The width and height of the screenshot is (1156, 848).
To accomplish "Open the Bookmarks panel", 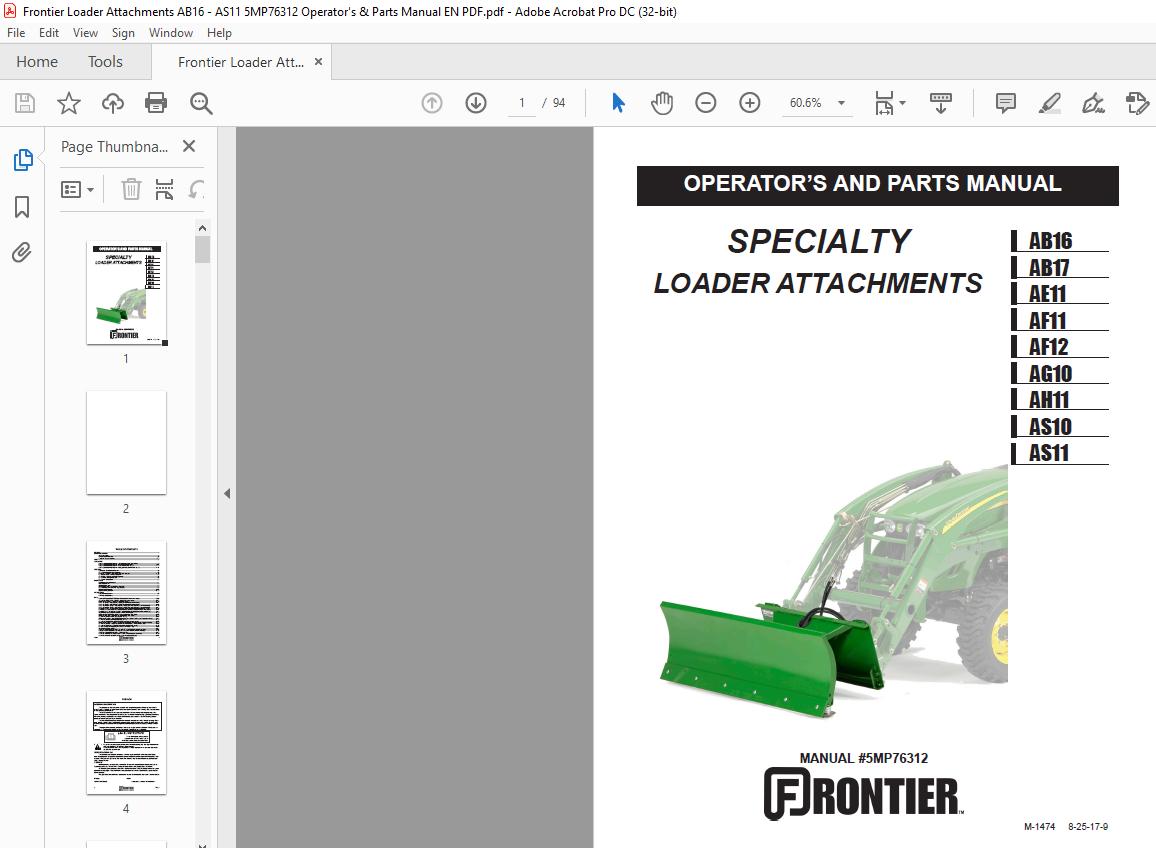I will [x=22, y=206].
